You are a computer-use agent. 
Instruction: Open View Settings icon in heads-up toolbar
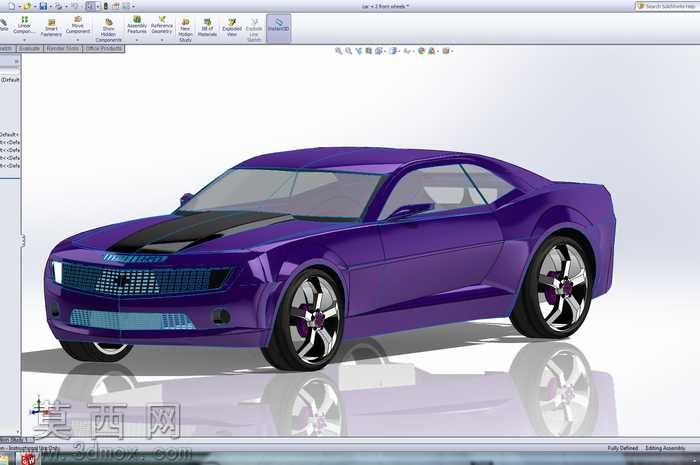click(446, 51)
